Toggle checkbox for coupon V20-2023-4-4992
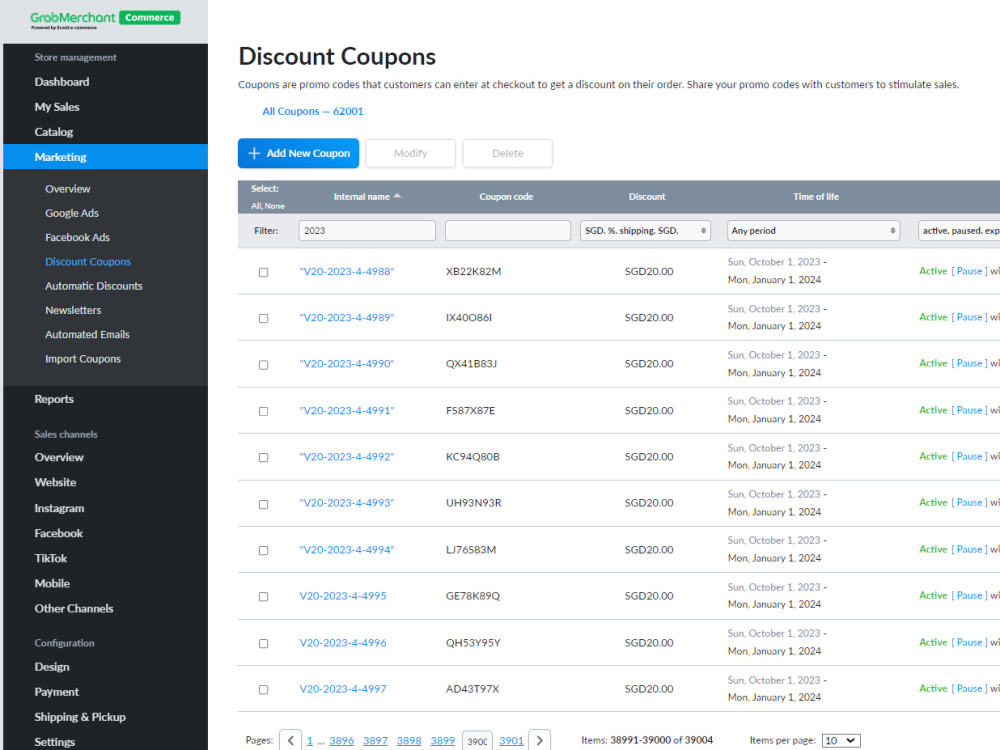The width and height of the screenshot is (1000, 750). click(x=263, y=457)
